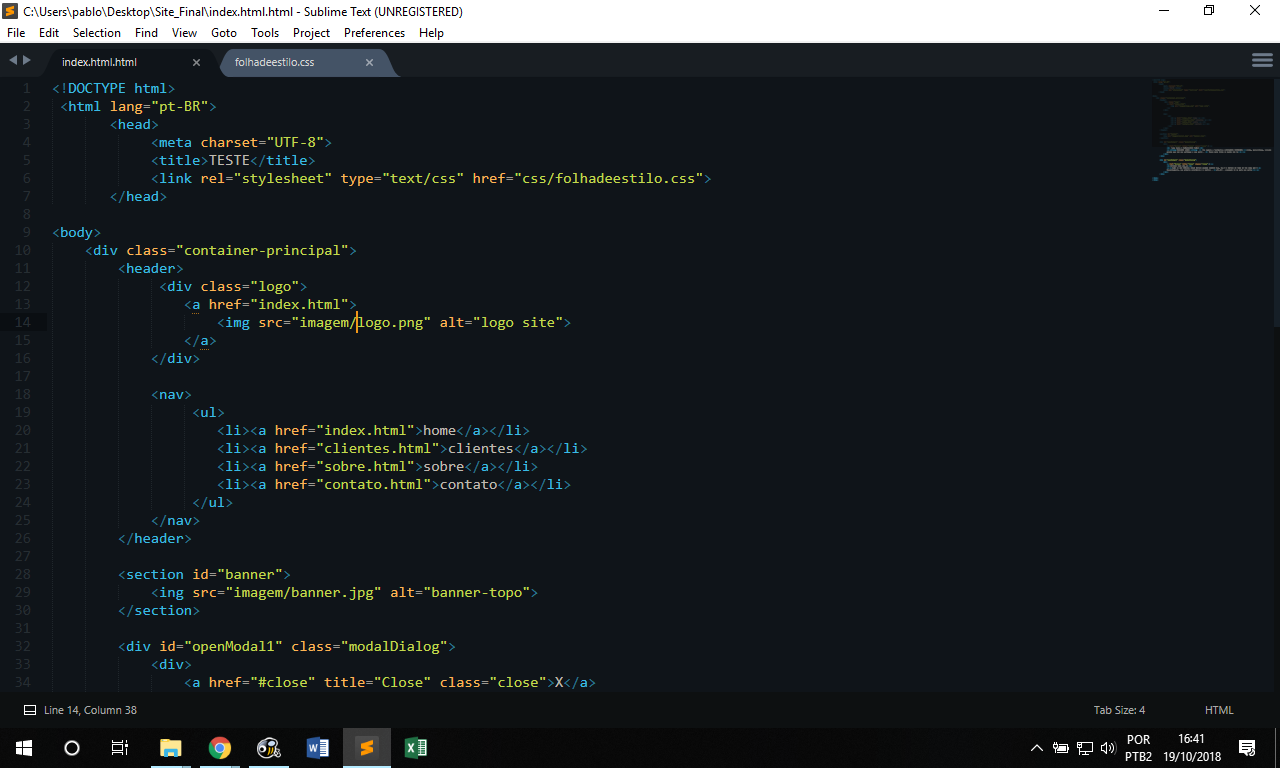Open the Preferences menu
The image size is (1280, 768).
[374, 33]
